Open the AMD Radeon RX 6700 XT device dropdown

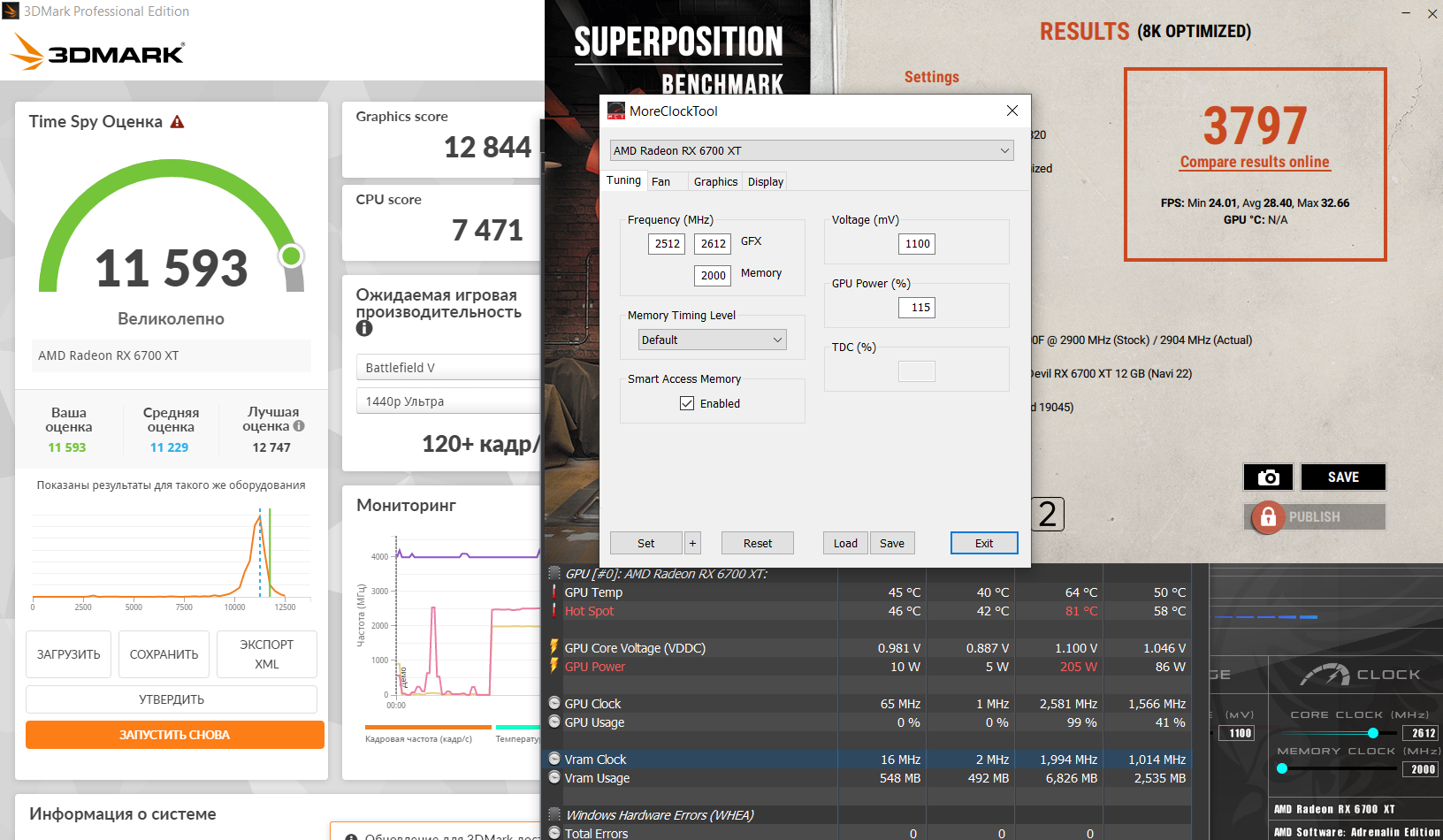(812, 150)
